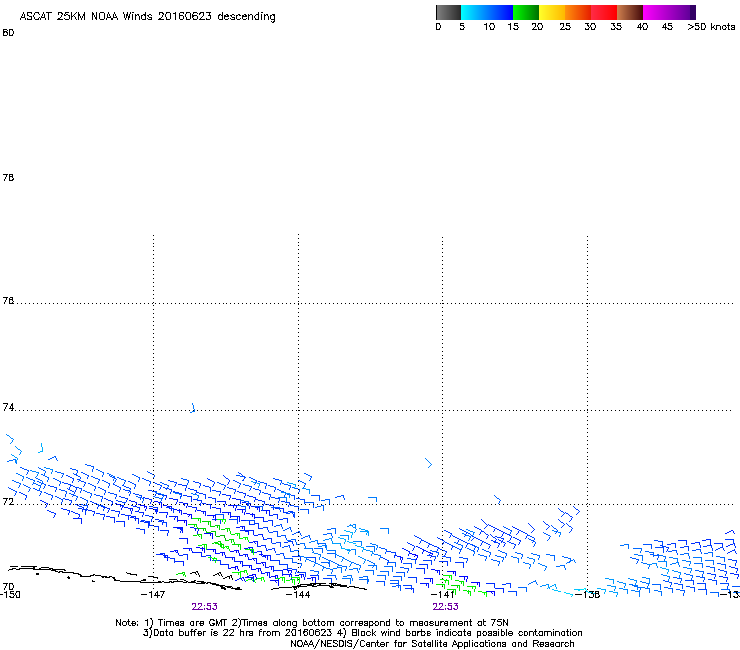Image resolution: width=740 pixels, height=650 pixels.
Task: Click the '>50 knots' legend label
Action: pyautogui.click(x=711, y=27)
